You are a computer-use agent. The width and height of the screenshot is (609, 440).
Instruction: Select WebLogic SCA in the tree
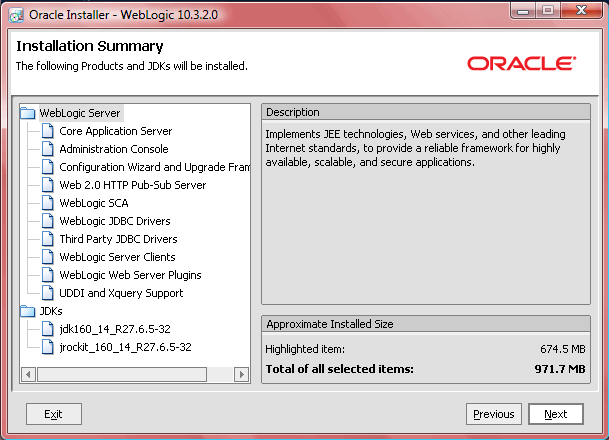(94, 203)
